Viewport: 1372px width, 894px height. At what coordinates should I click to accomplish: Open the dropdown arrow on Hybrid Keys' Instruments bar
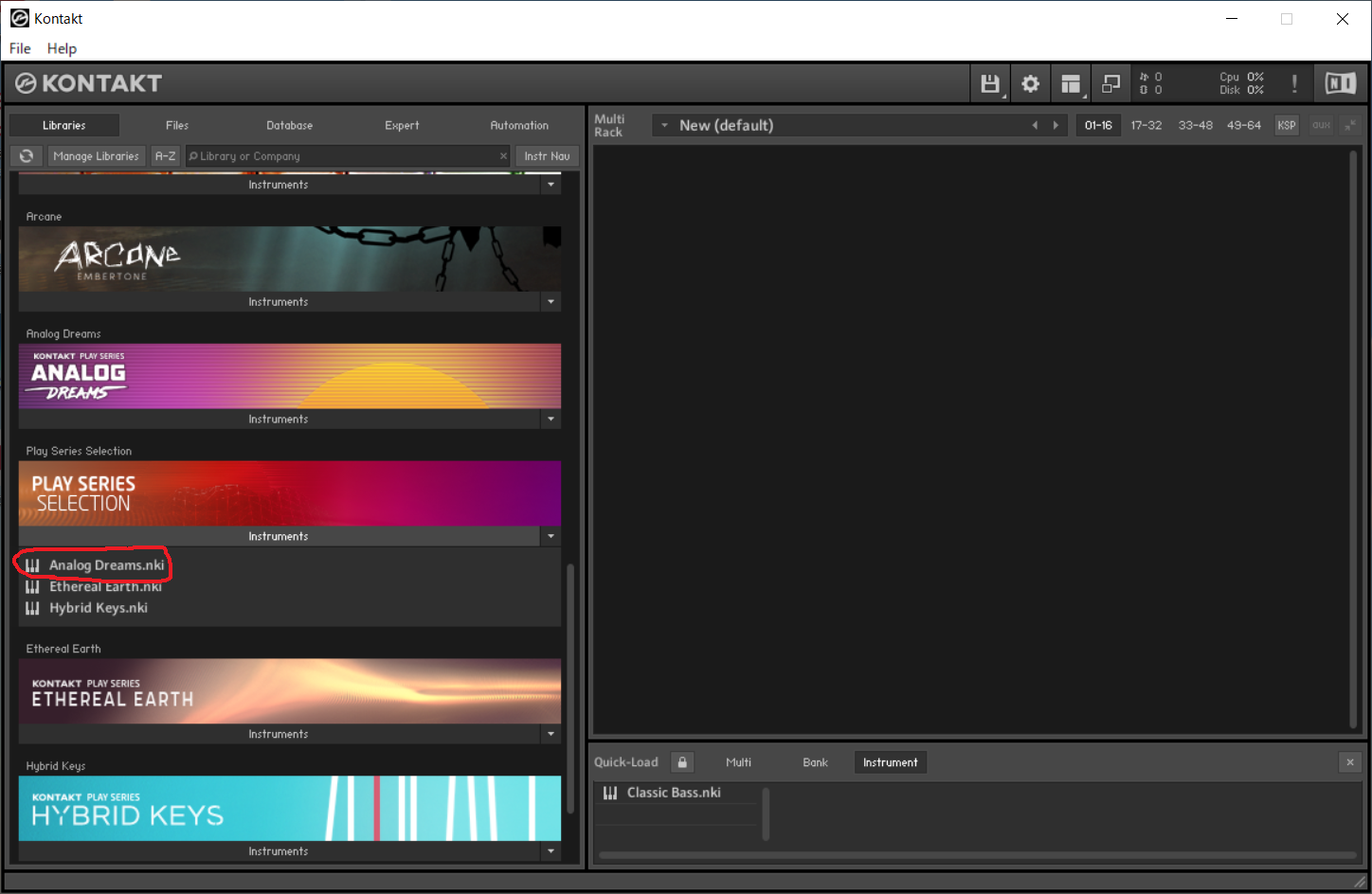pyautogui.click(x=551, y=851)
